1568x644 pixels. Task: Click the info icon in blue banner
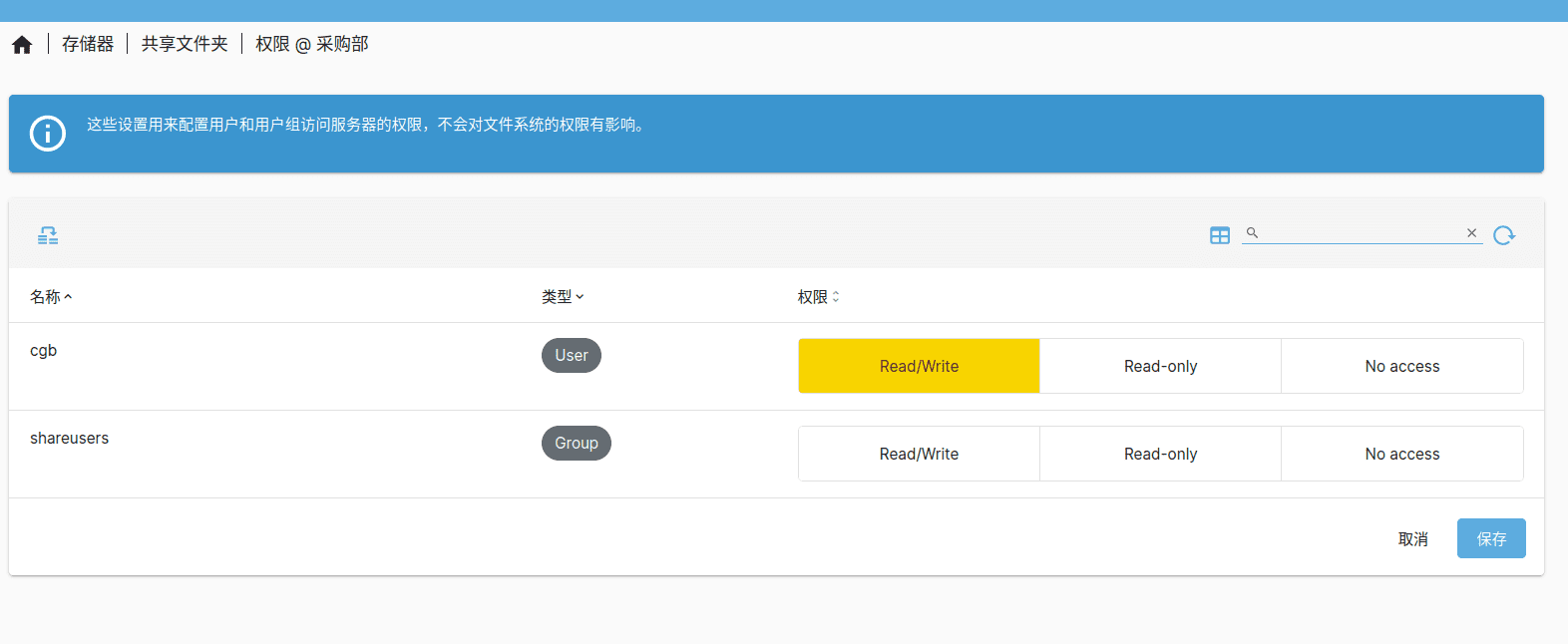pos(48,134)
